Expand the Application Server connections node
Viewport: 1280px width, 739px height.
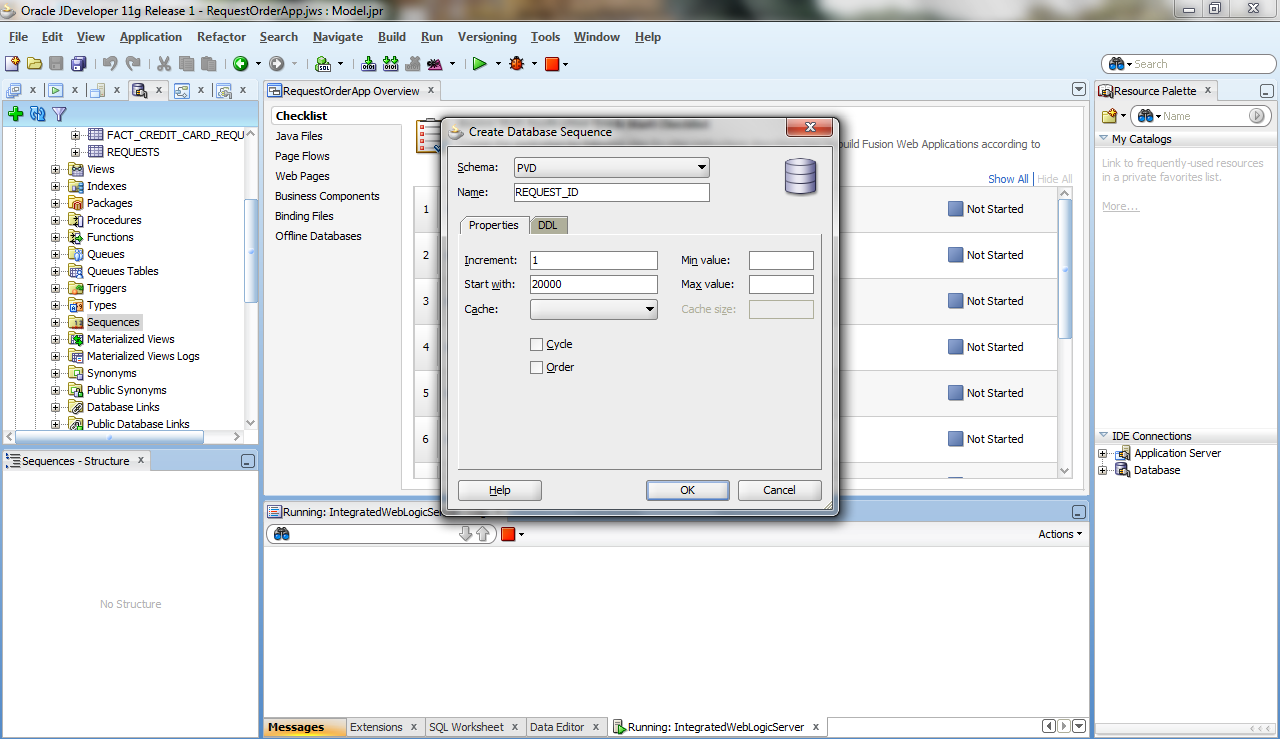coord(1103,453)
